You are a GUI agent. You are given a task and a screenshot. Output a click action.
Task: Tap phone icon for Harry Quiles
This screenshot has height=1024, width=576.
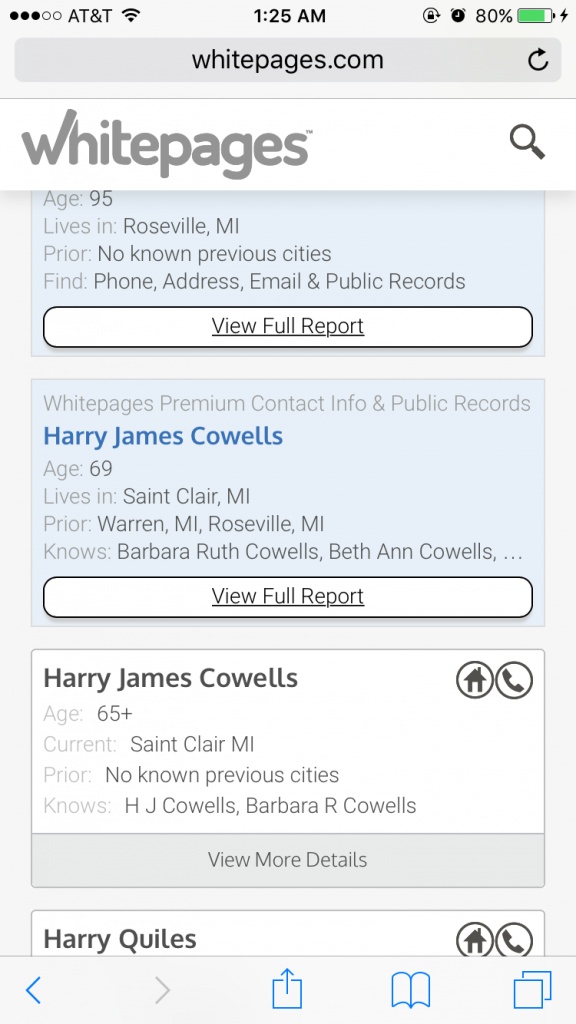[514, 939]
